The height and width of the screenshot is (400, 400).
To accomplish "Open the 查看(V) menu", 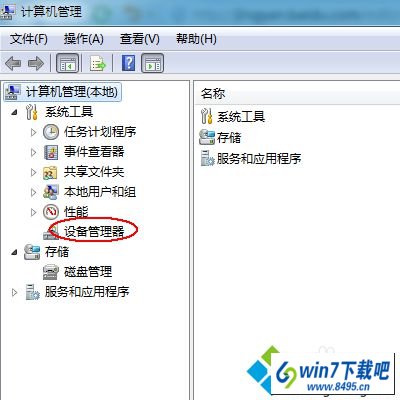I will 140,39.
